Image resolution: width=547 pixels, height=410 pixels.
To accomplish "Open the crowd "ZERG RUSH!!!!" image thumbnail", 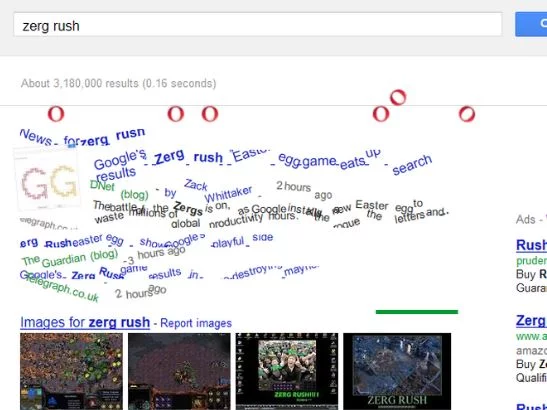I will [287, 371].
